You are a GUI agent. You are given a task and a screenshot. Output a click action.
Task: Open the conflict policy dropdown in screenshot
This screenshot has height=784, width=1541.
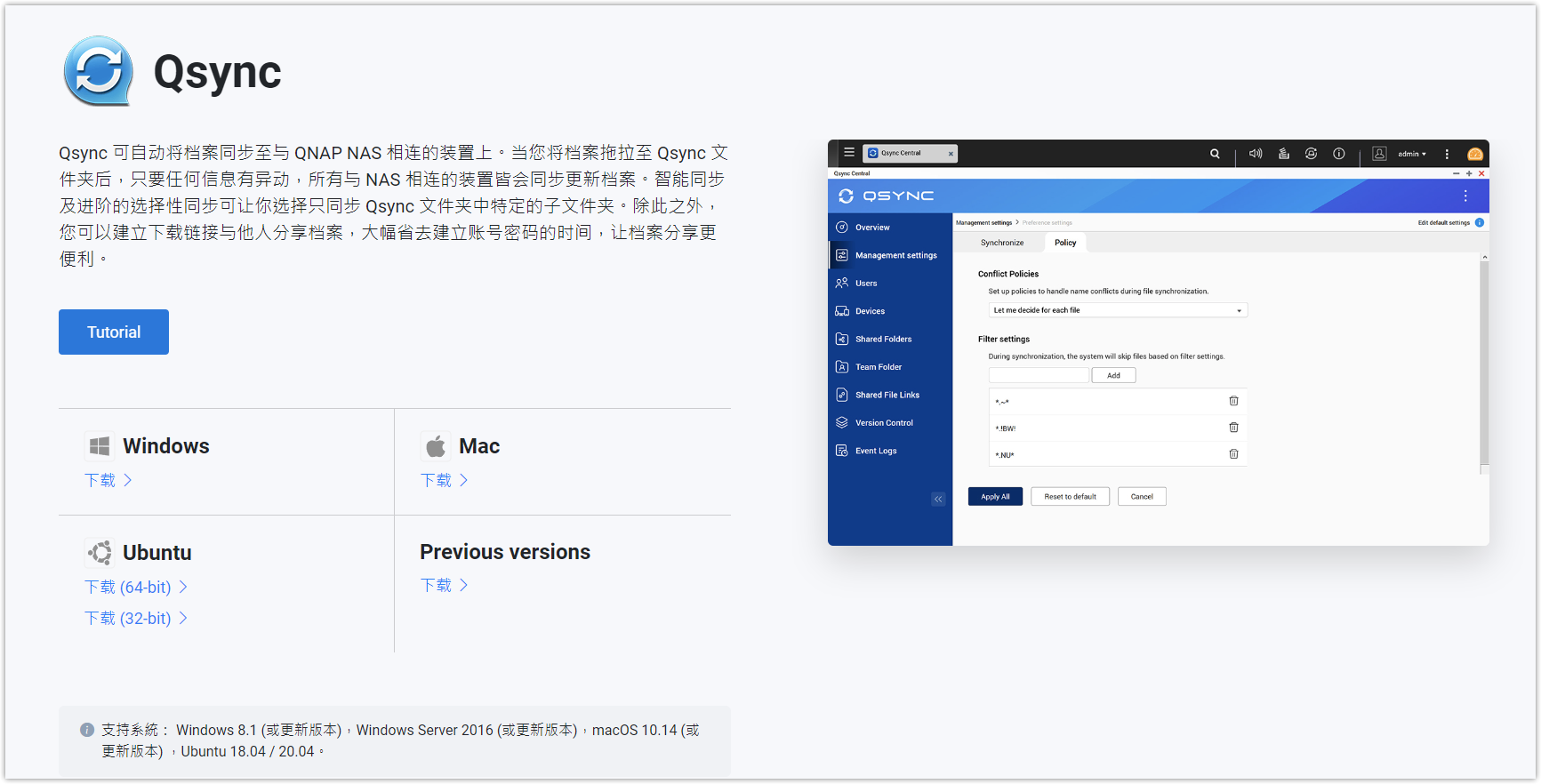1118,310
